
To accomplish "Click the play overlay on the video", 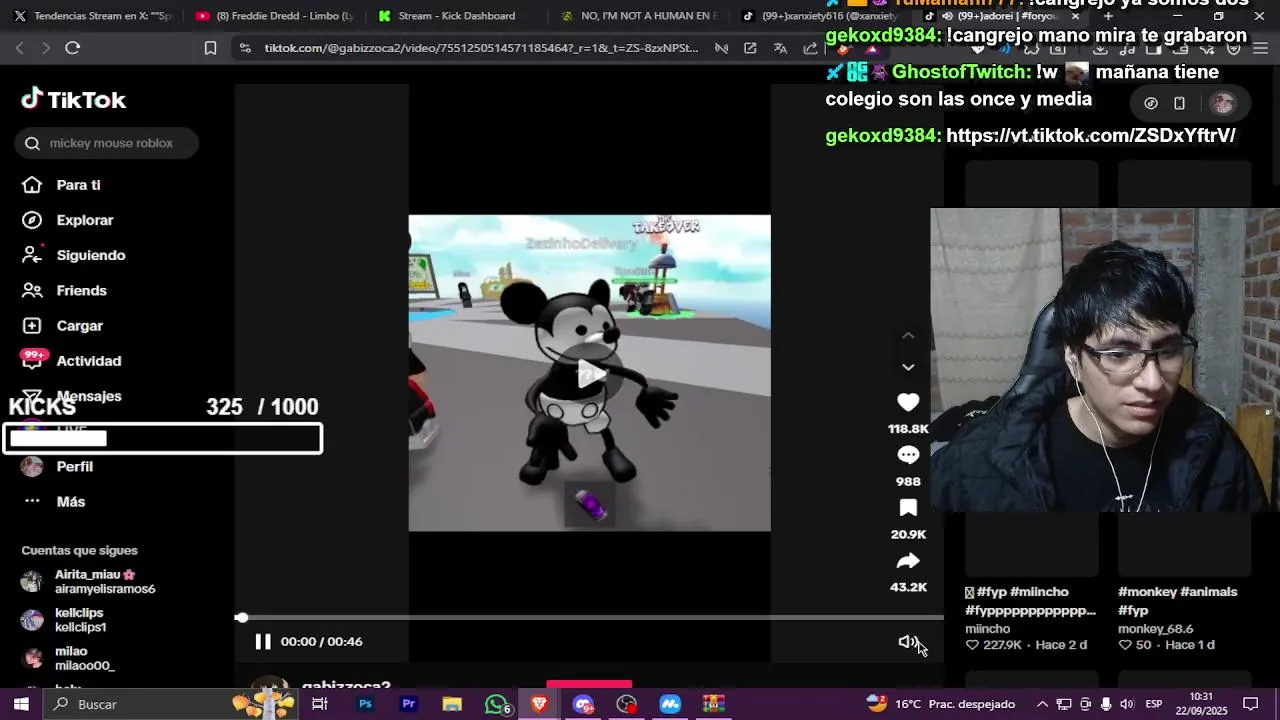I will tap(590, 374).
